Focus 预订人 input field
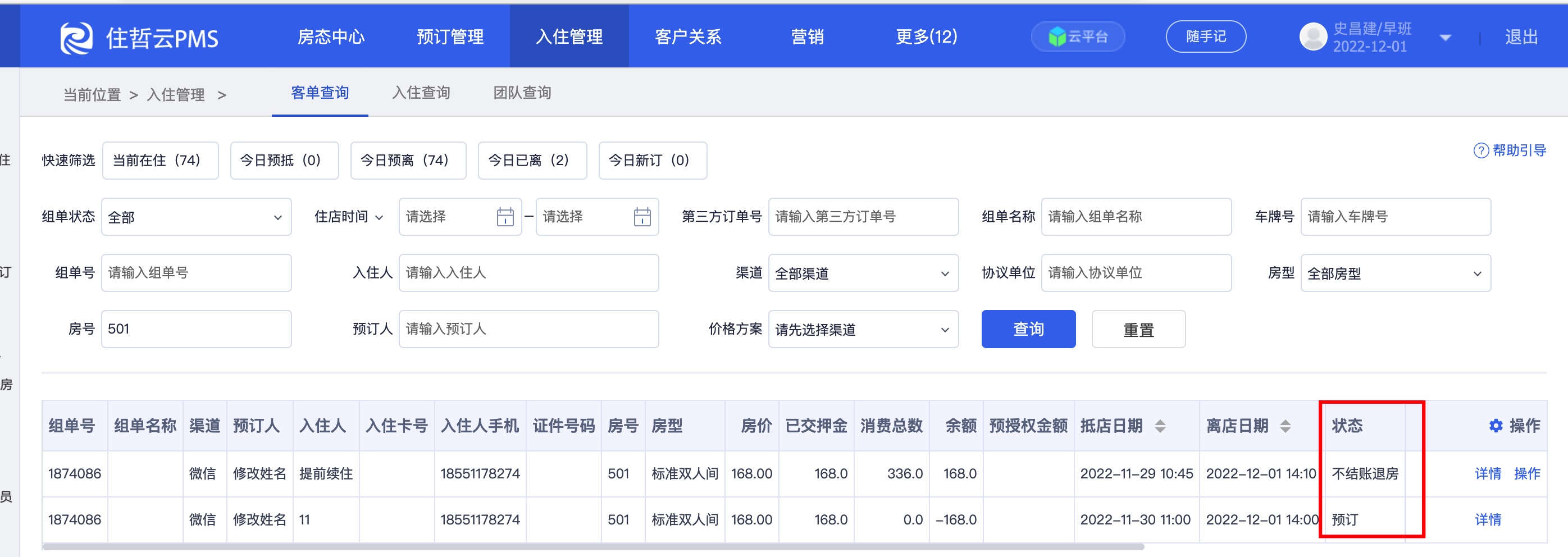 pyautogui.click(x=528, y=330)
